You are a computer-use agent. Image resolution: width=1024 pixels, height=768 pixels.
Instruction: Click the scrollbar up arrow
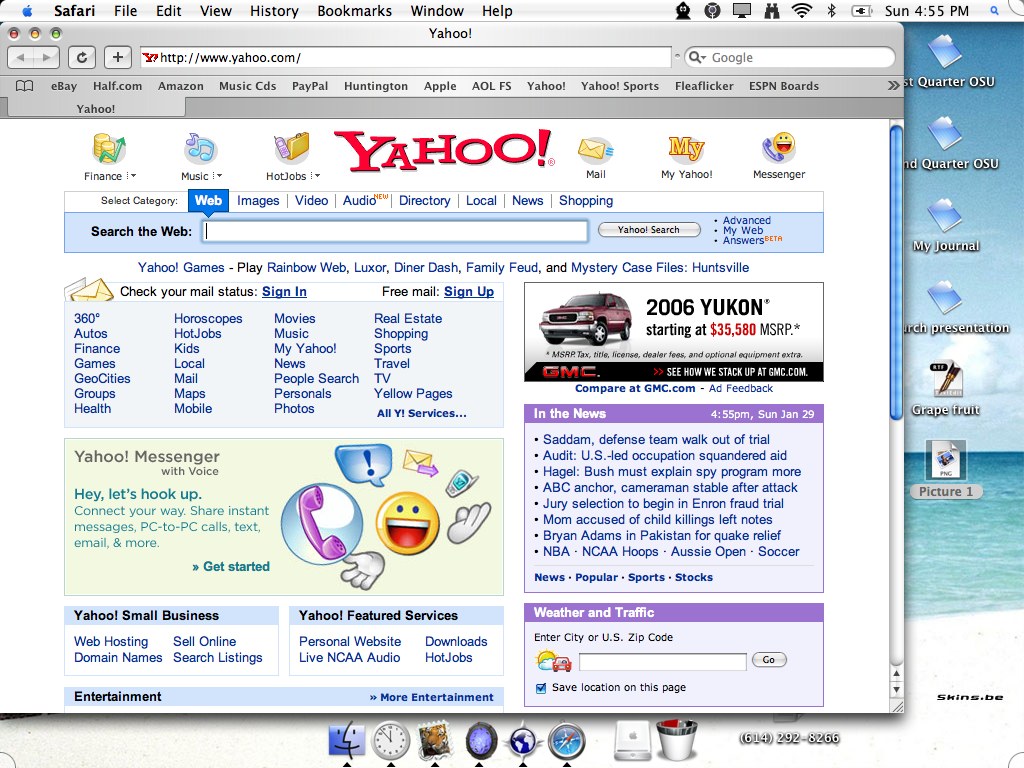coord(897,674)
